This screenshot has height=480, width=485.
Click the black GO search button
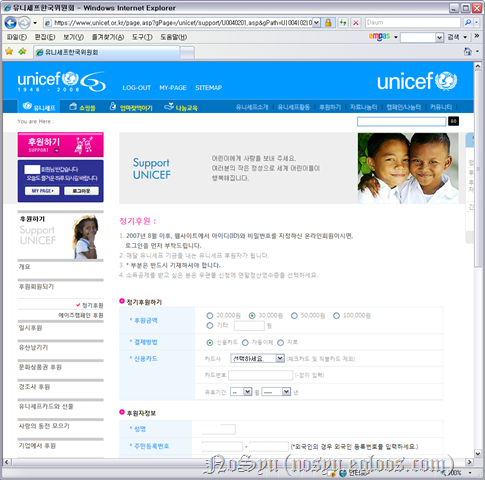[453, 121]
